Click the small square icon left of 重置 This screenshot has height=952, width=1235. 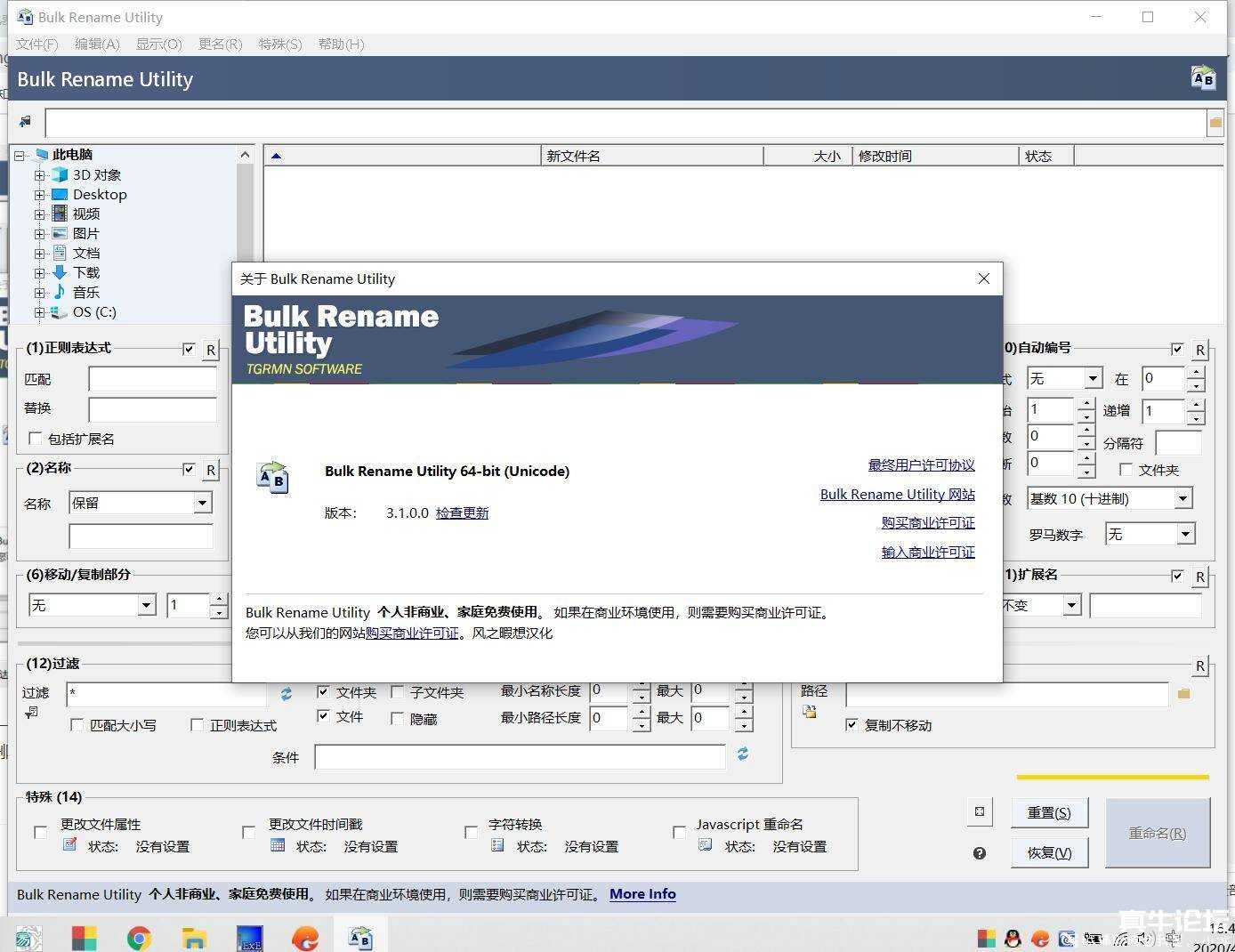pos(980,811)
